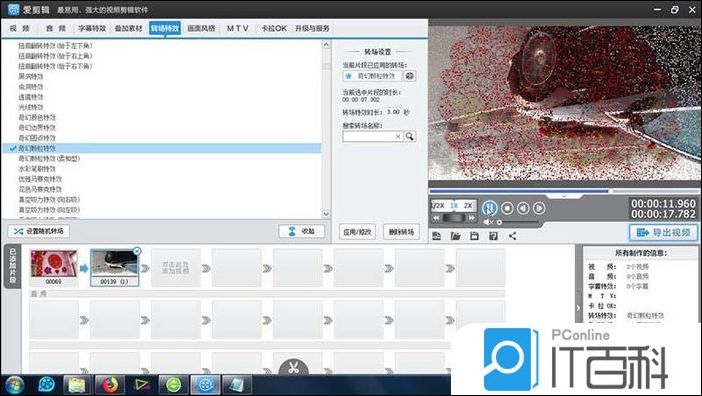Open Firefox from the taskbar
This screenshot has width=702, height=396.
point(109,385)
